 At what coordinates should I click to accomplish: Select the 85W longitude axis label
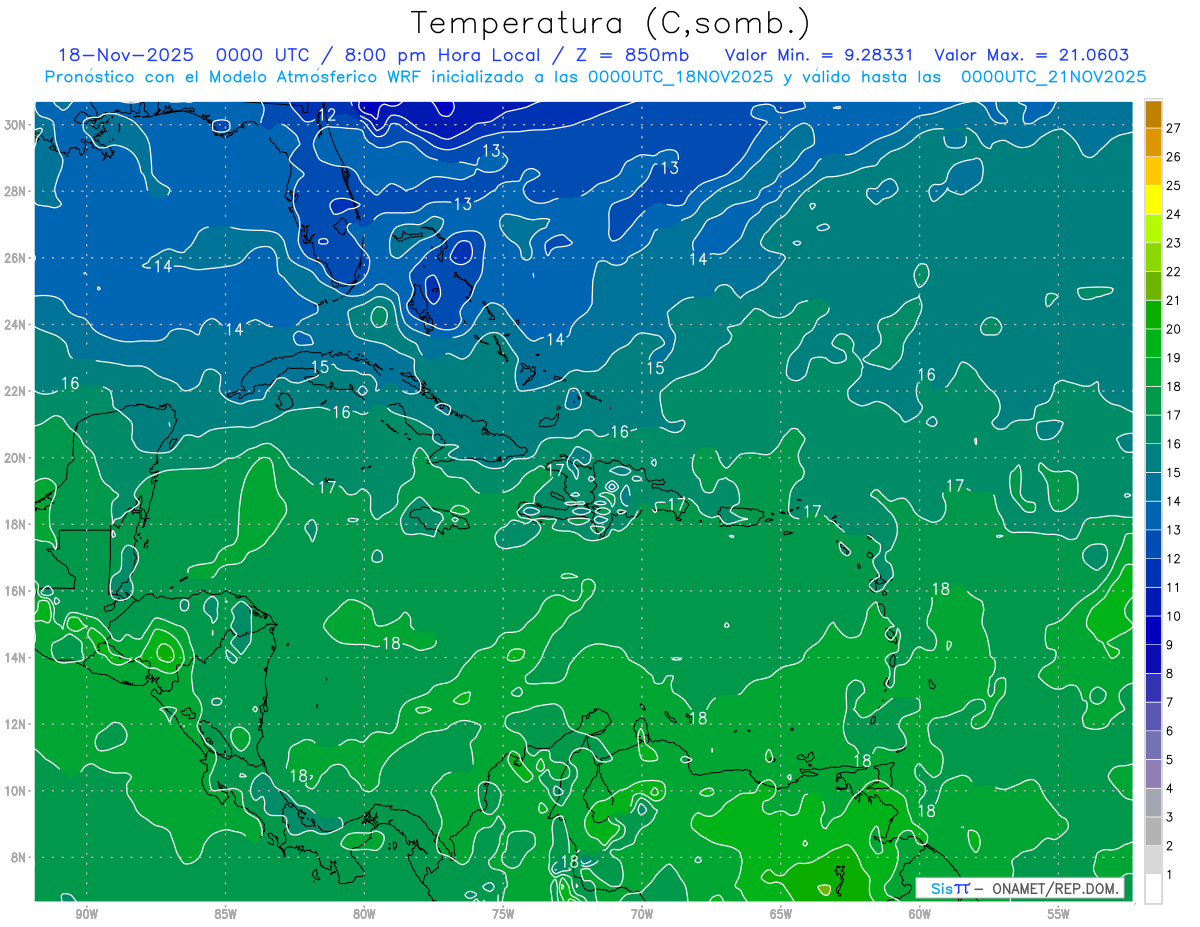[225, 915]
